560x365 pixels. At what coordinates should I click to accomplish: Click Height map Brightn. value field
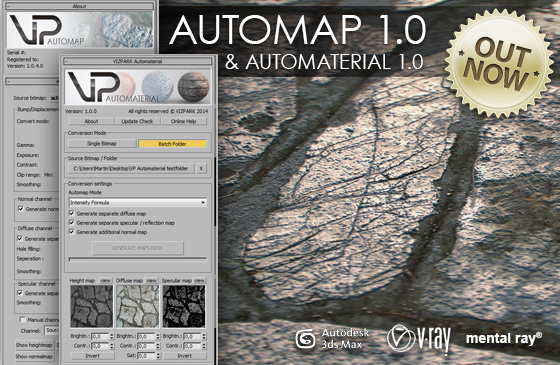click(x=100, y=336)
